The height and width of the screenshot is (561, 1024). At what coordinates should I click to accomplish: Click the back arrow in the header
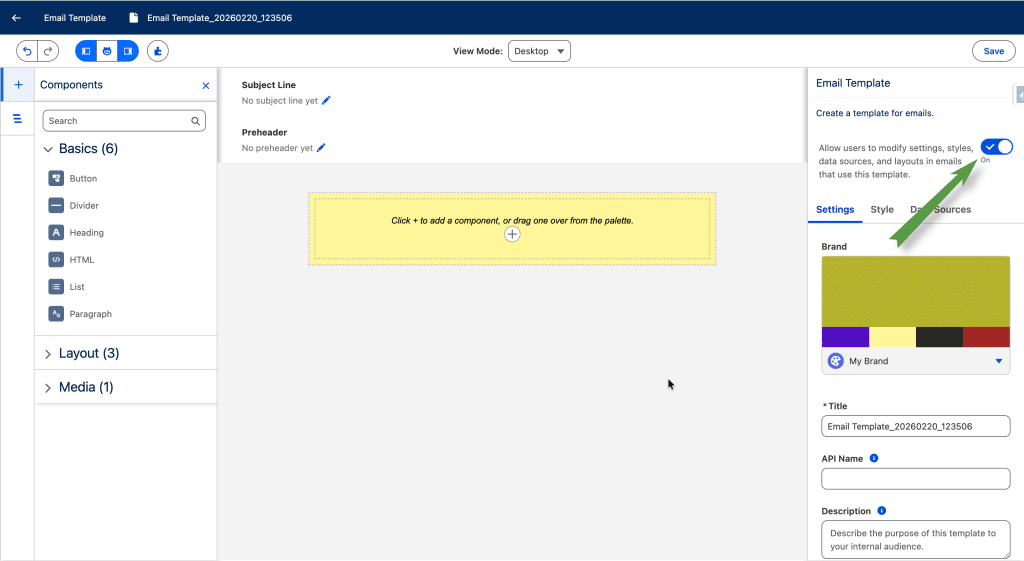coord(16,18)
